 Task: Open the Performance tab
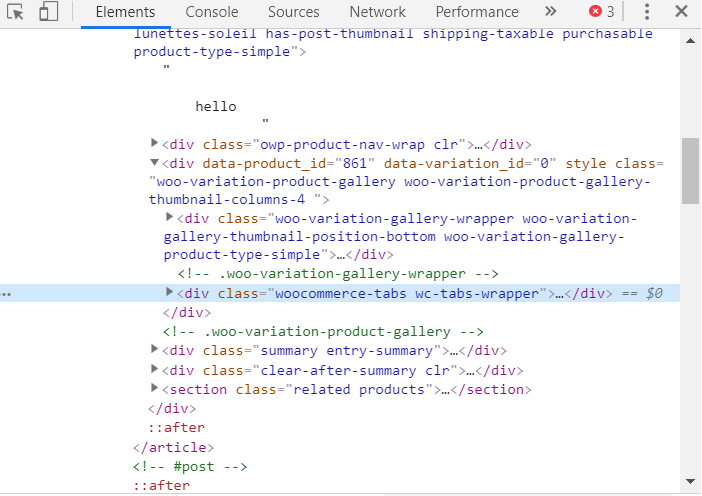coord(477,12)
